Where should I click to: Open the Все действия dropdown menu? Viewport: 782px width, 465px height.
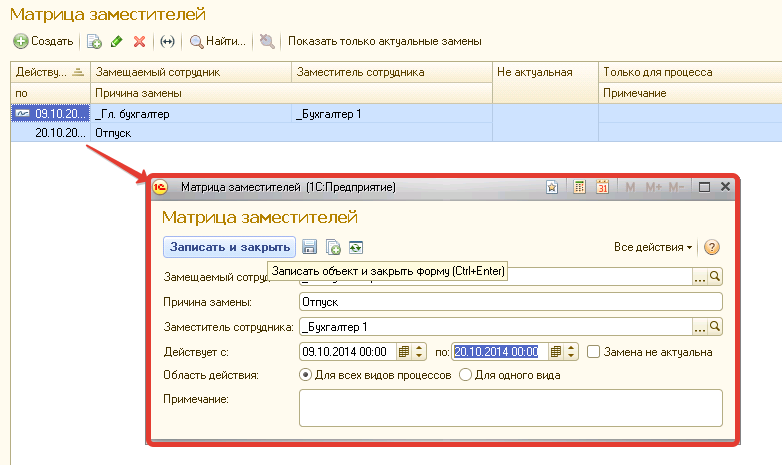[653, 247]
